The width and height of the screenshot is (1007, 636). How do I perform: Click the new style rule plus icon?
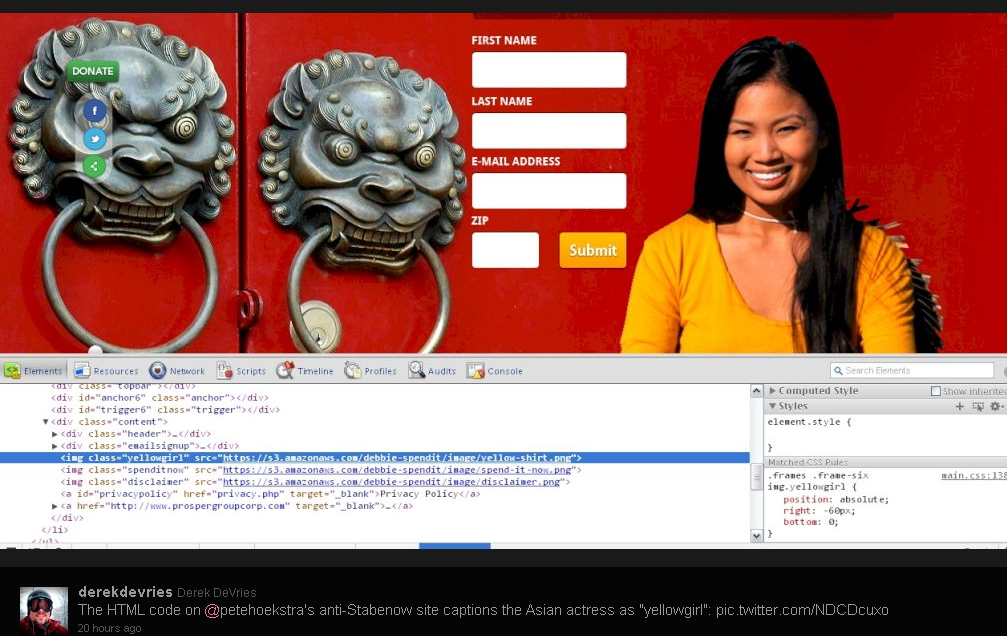tap(959, 406)
